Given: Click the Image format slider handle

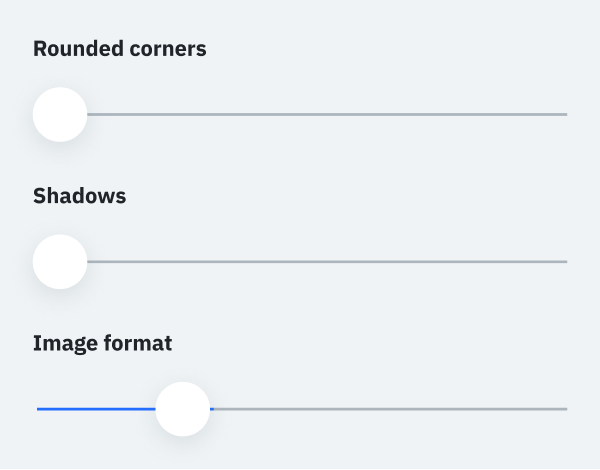Looking at the screenshot, I should coord(183,409).
